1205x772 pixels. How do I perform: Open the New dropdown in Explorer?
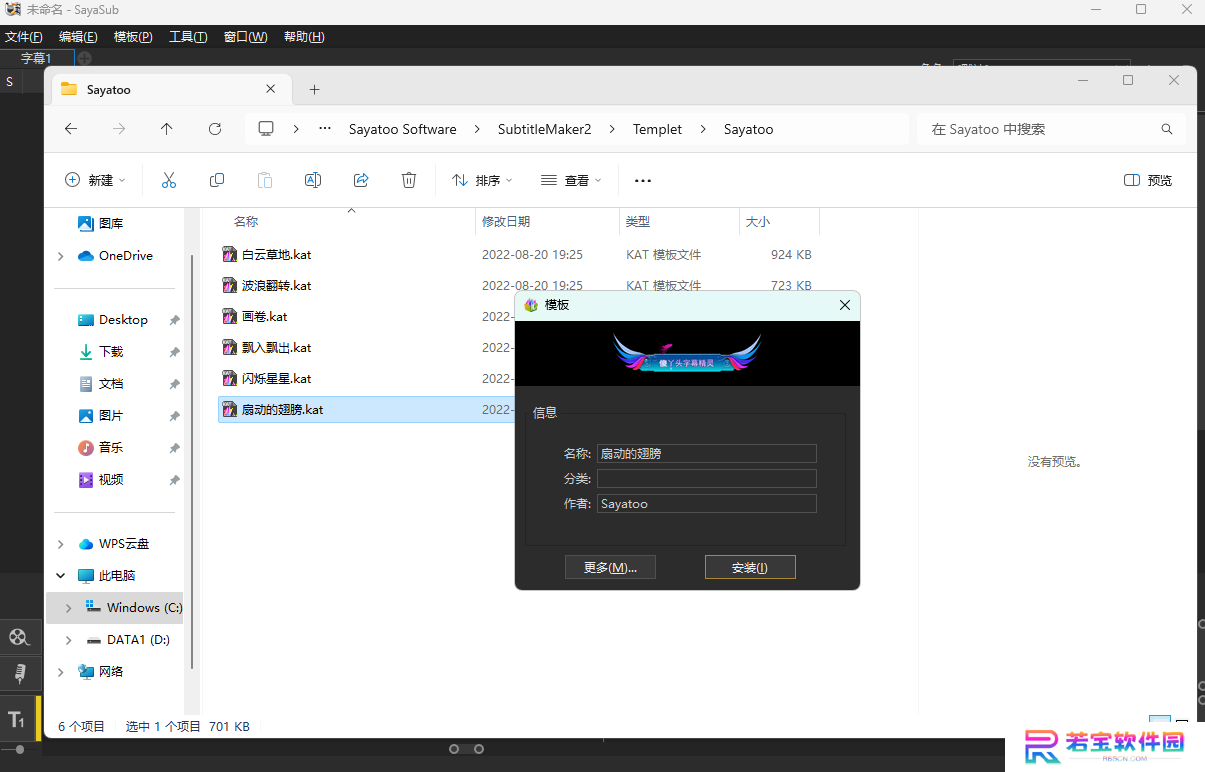(x=95, y=180)
